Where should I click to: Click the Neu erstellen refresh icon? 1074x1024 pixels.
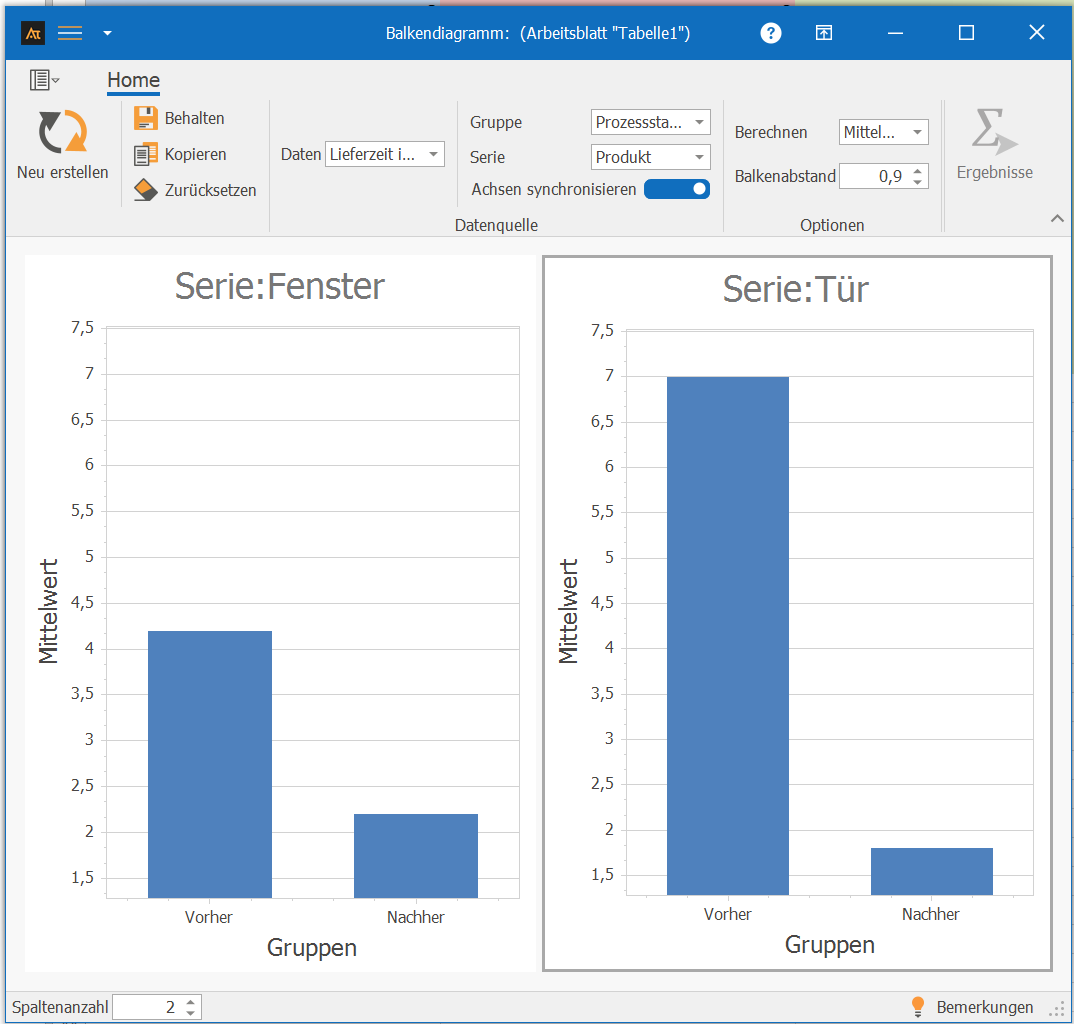pyautogui.click(x=62, y=131)
